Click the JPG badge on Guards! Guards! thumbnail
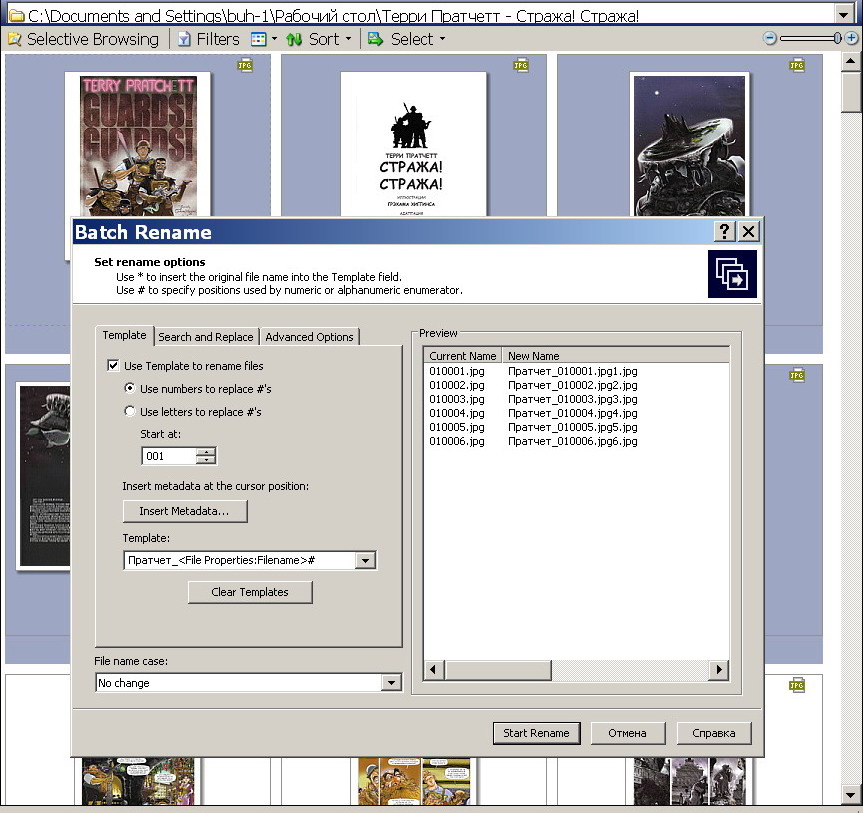The height and width of the screenshot is (813, 863). [x=245, y=66]
